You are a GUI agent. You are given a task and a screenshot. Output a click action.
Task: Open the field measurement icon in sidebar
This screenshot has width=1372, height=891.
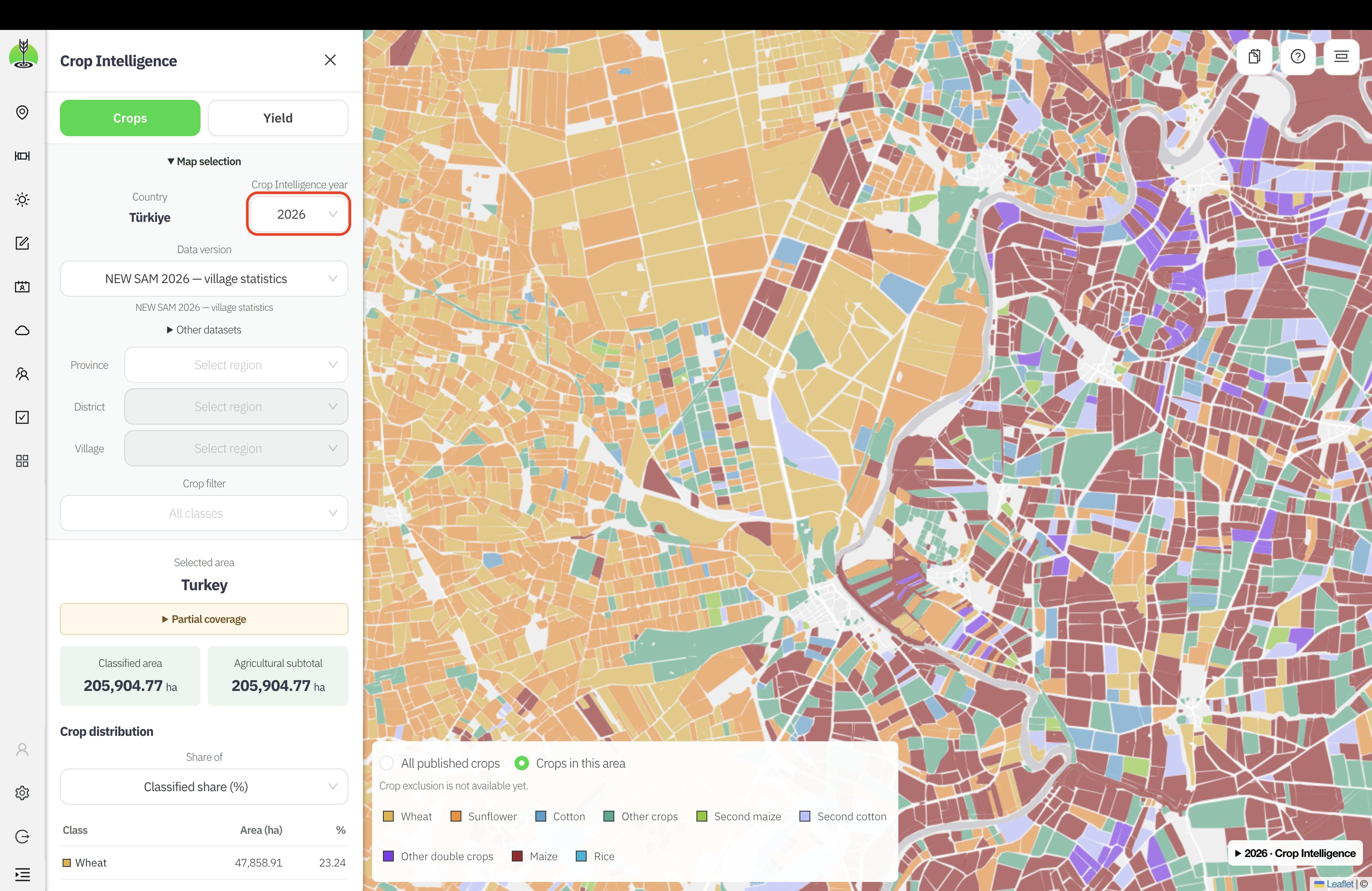22,156
